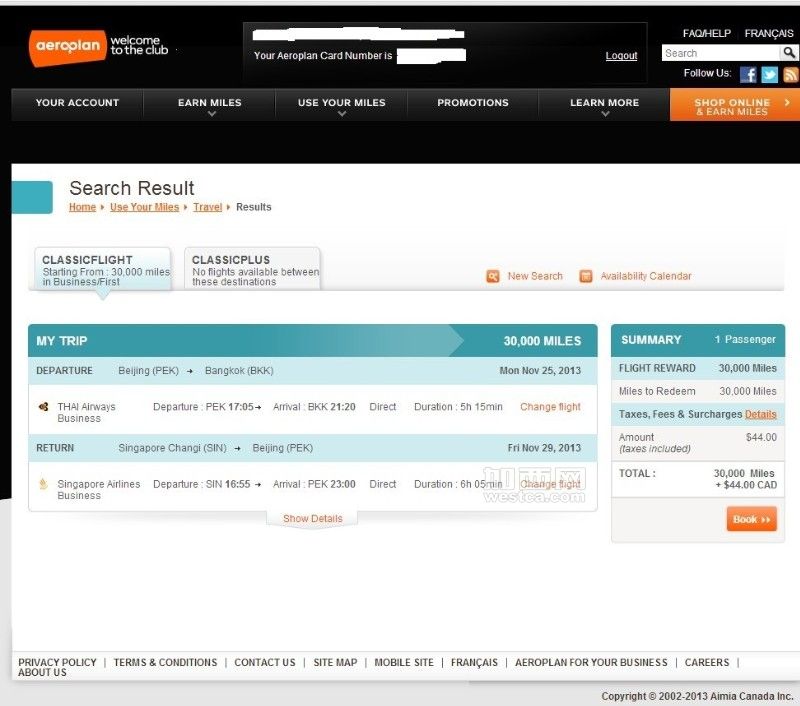Open the Careers footer link
Screen dimensions: 800x706
707,662
